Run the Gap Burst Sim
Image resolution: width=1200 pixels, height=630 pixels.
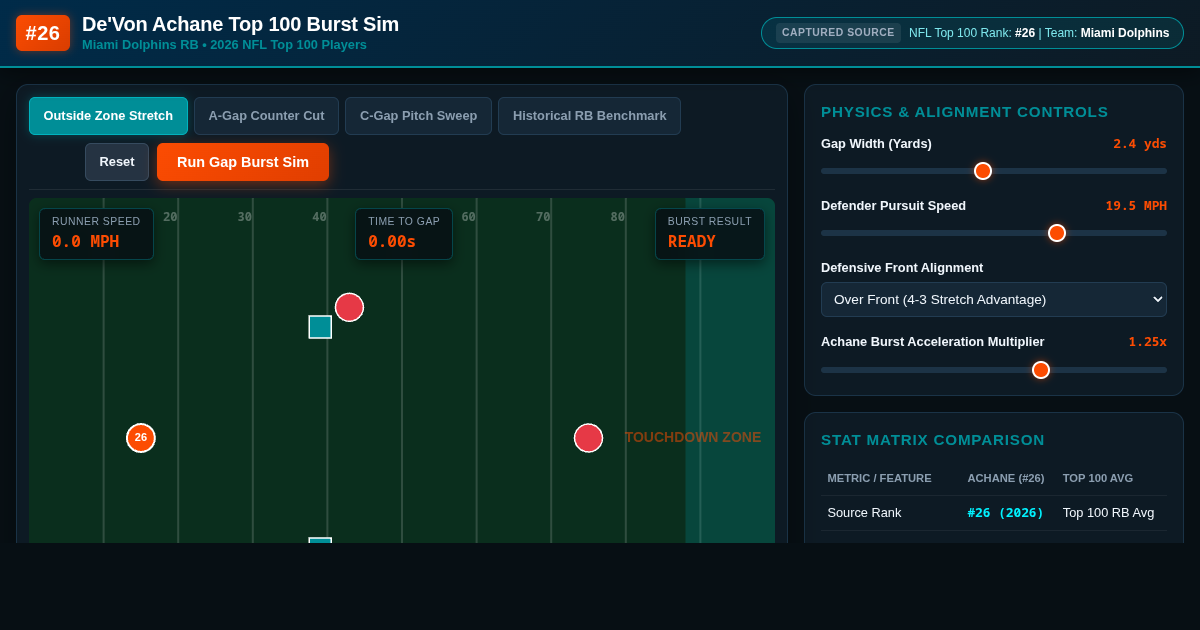243,162
